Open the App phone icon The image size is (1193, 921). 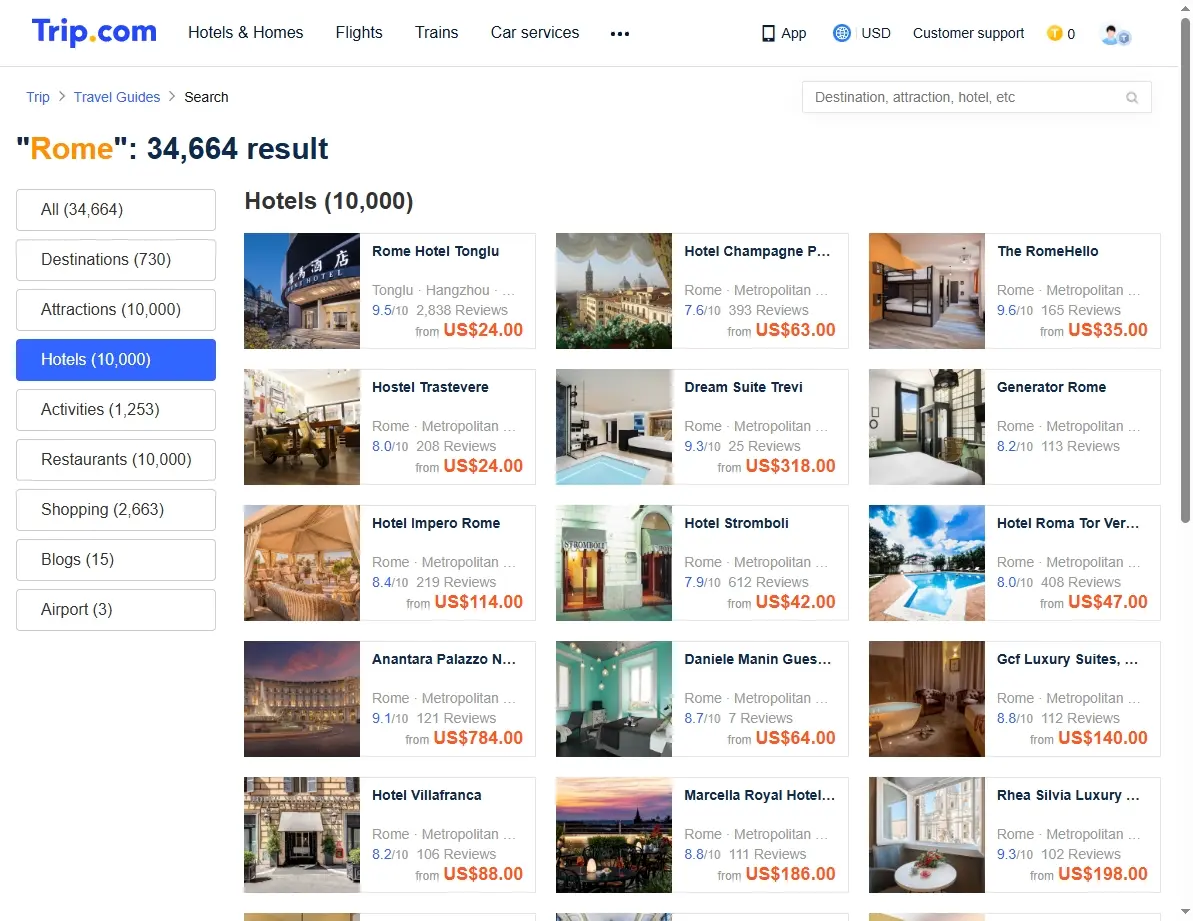768,33
